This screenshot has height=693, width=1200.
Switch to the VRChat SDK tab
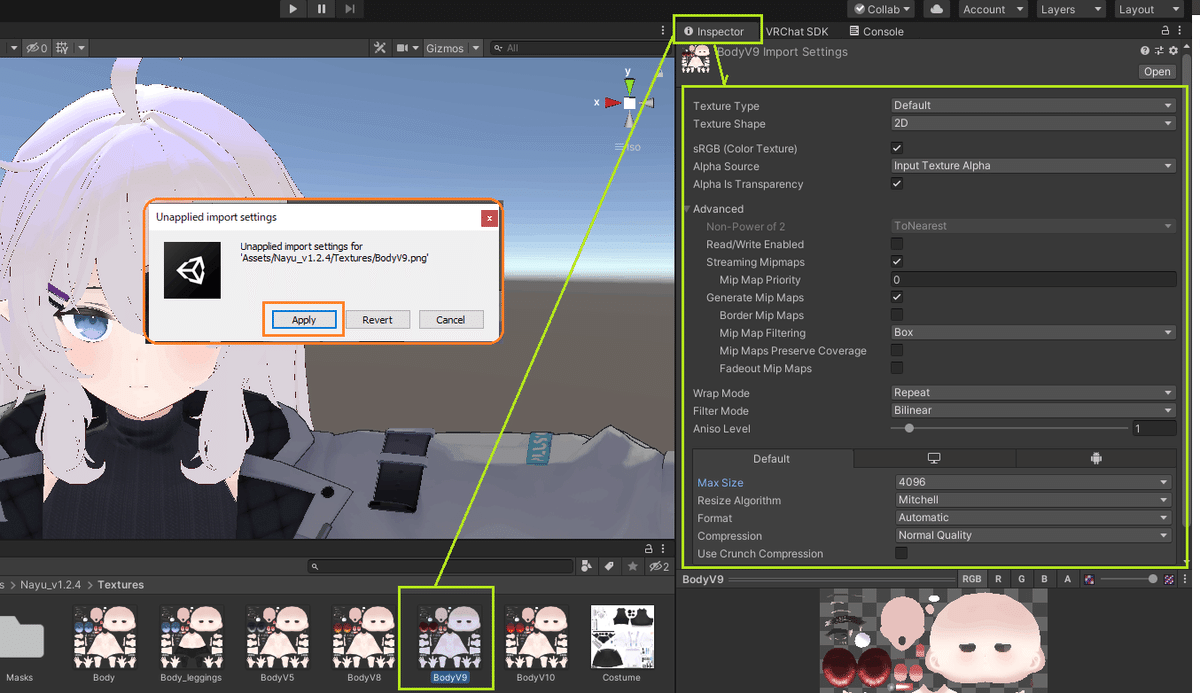[797, 31]
